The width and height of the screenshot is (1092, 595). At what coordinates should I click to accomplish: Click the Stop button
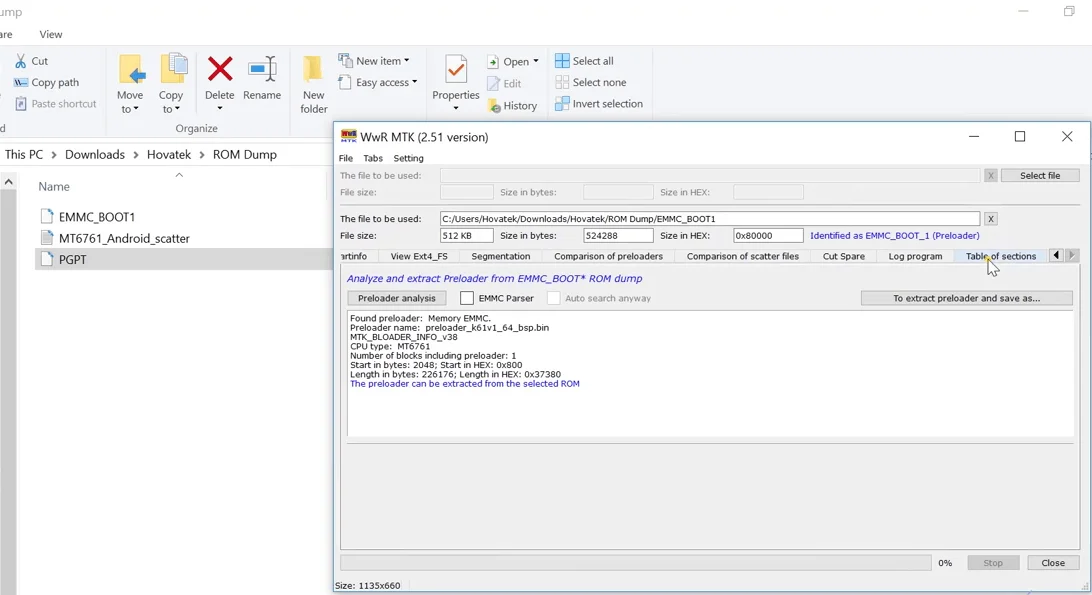click(993, 563)
